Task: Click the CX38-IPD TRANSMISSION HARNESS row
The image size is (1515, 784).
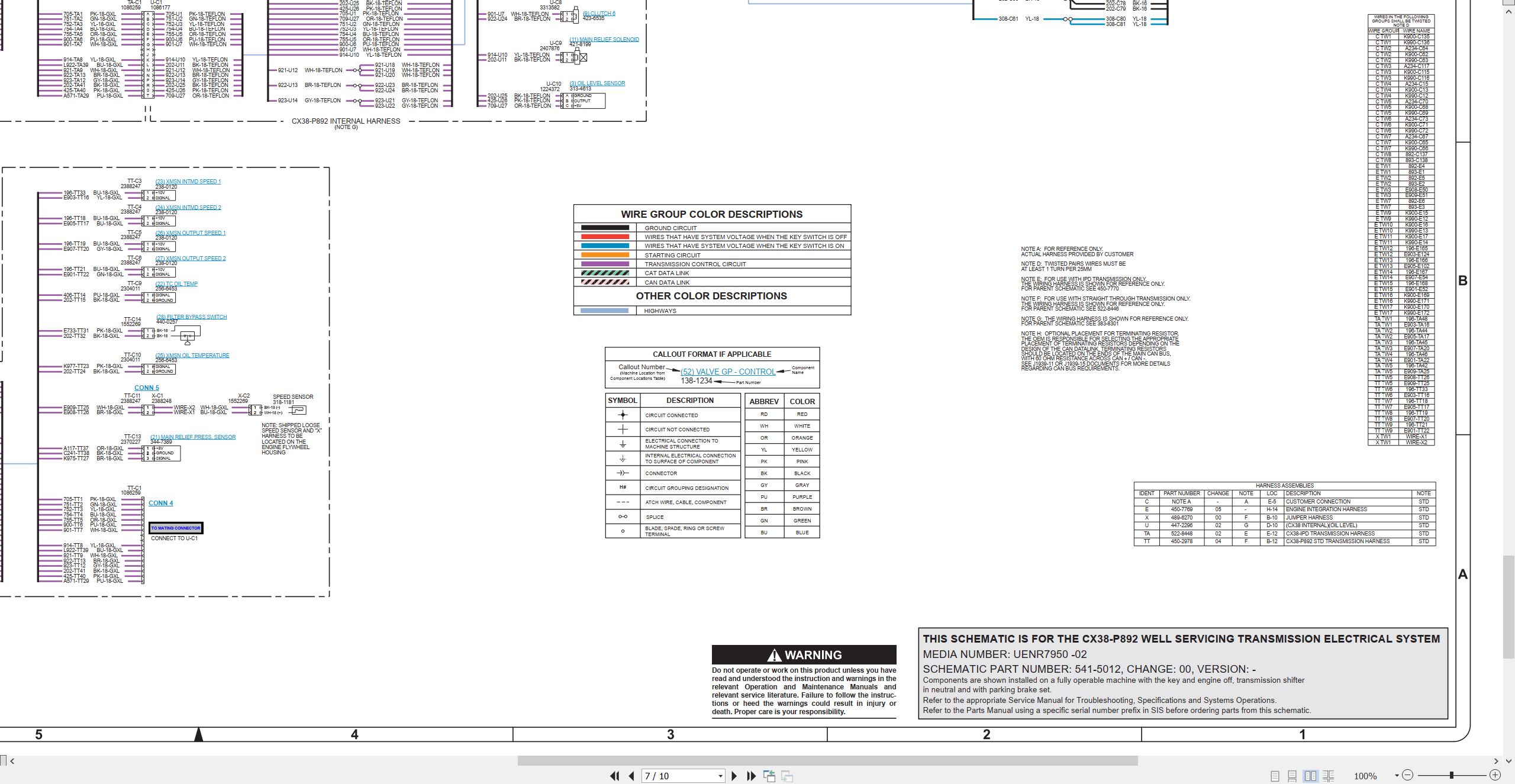Action: click(x=1285, y=533)
